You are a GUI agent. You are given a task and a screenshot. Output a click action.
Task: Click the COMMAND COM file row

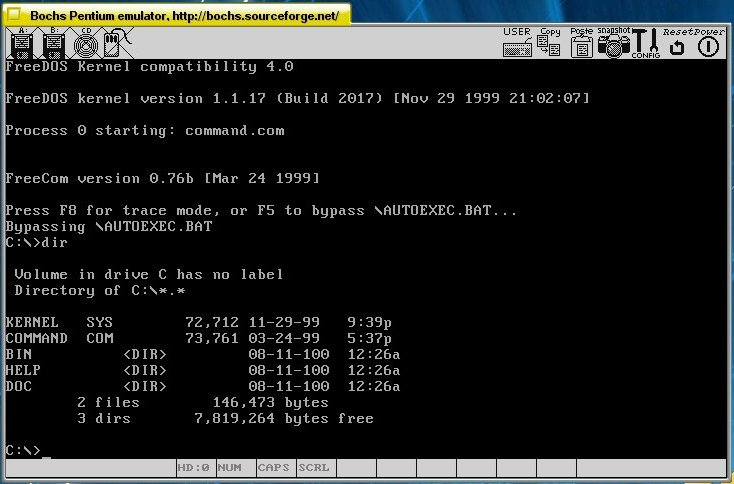198,338
